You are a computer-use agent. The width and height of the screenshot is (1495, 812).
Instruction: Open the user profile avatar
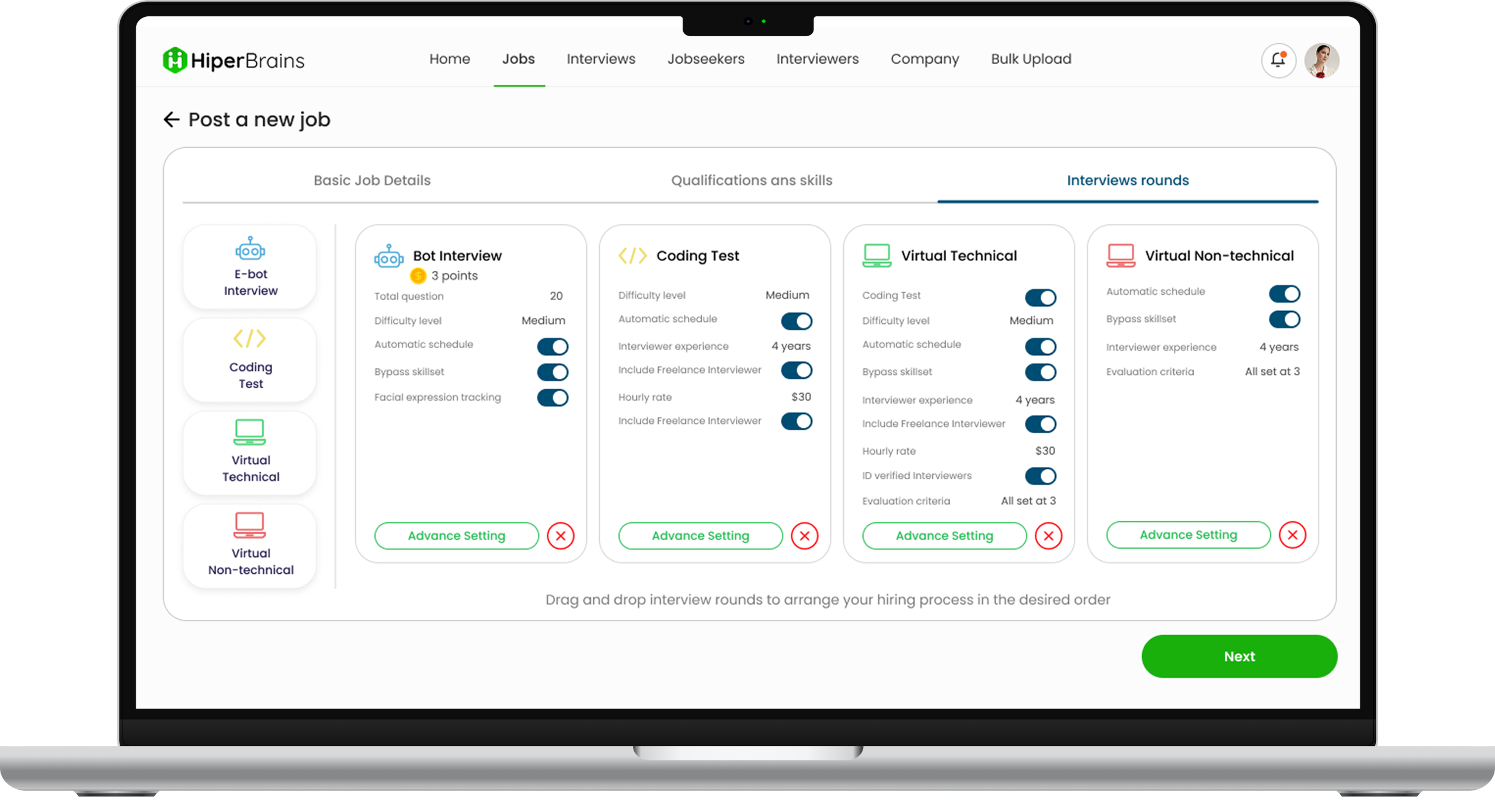coord(1322,60)
